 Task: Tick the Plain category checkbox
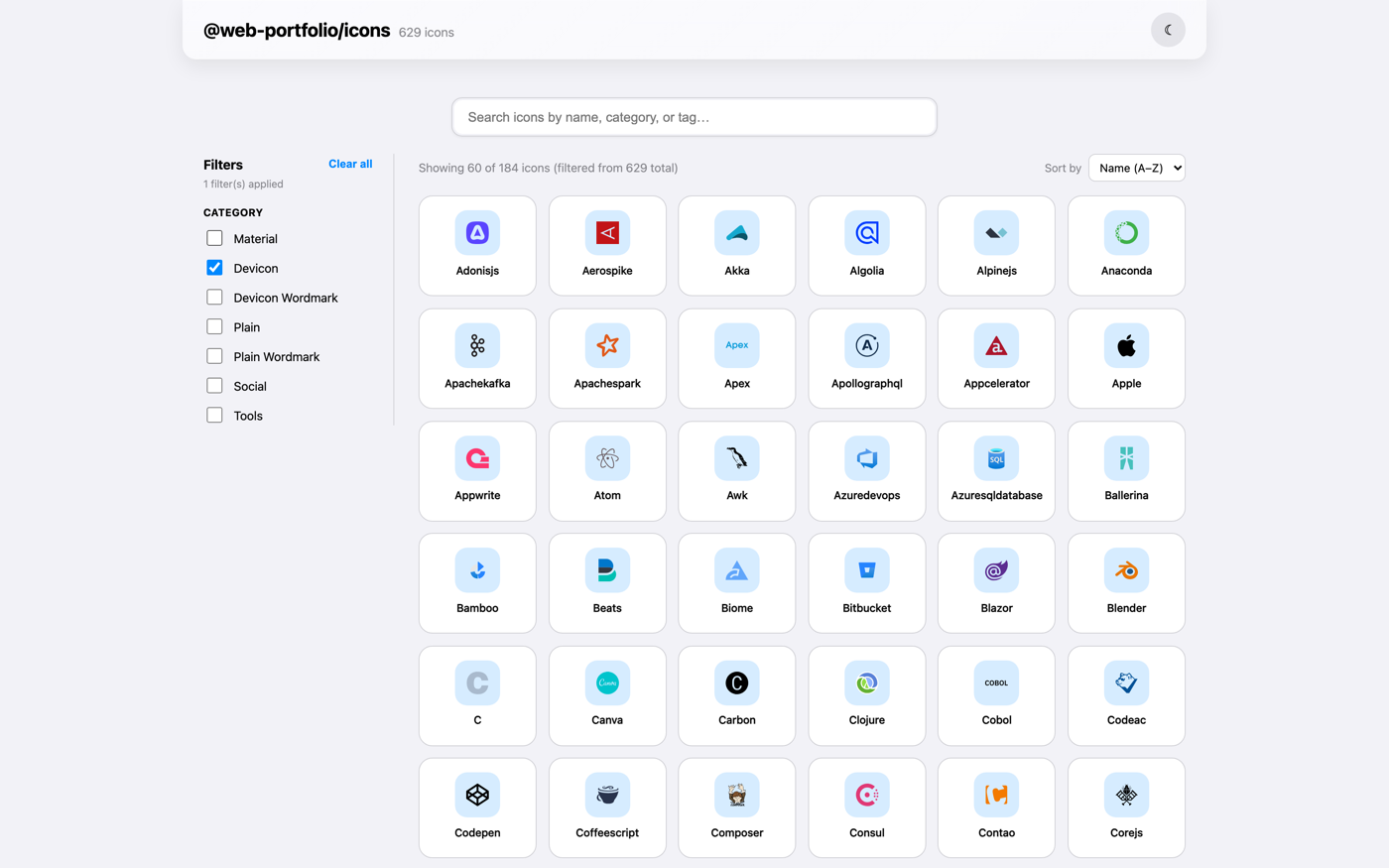[x=214, y=326]
